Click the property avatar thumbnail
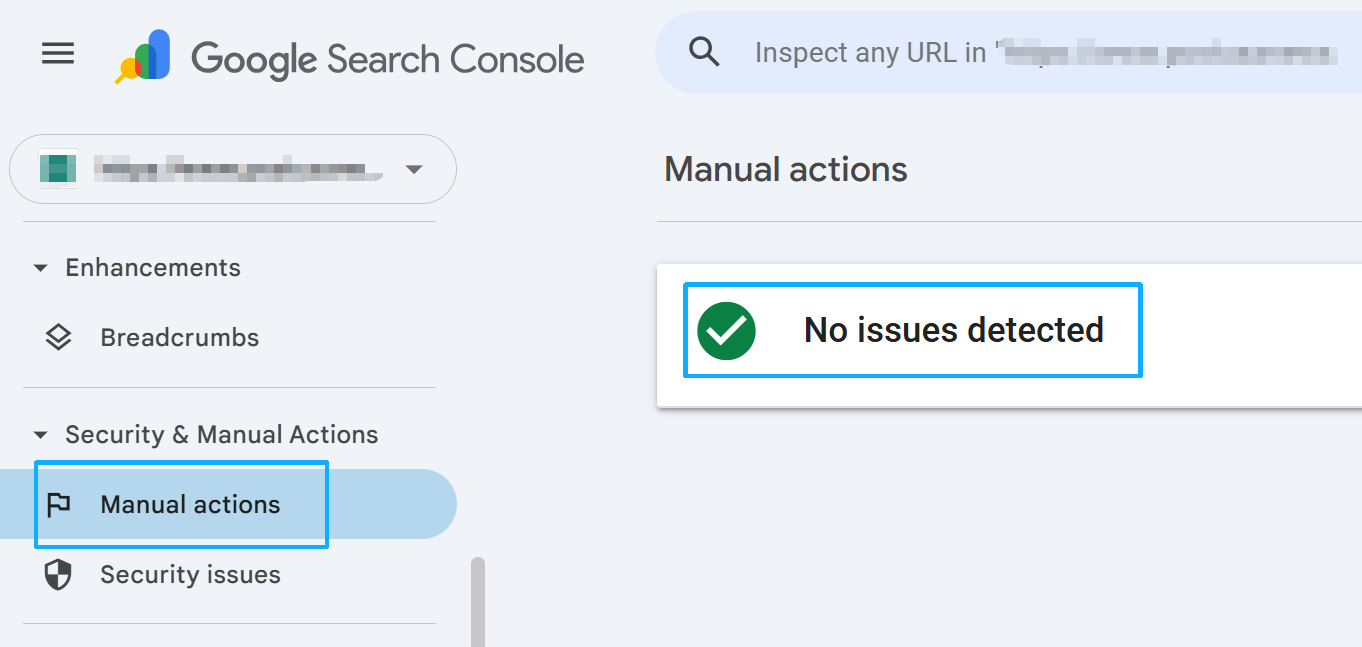 (58, 169)
